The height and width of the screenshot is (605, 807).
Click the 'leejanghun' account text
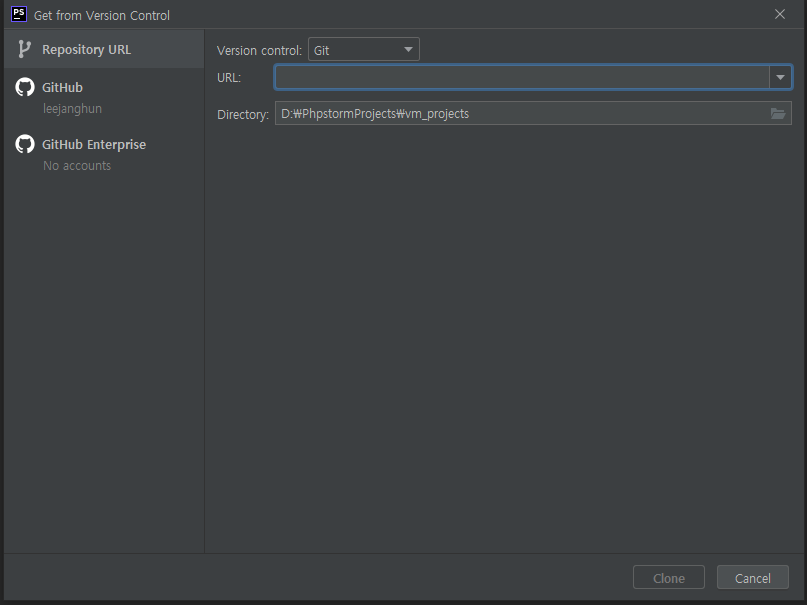coord(73,109)
